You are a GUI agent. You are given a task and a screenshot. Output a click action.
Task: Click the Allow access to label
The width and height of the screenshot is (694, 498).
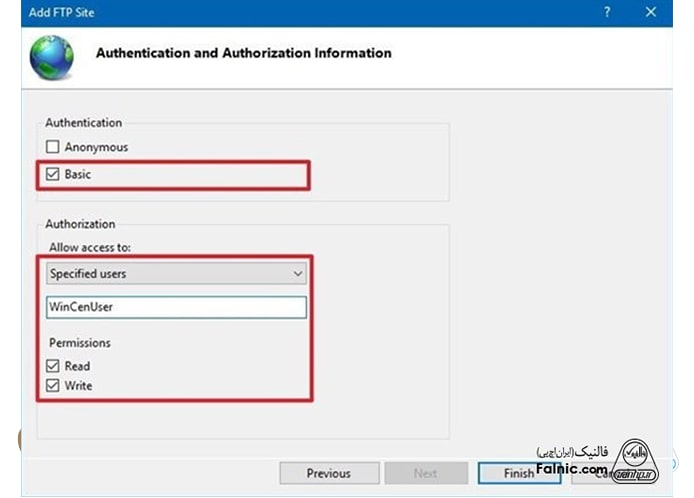tap(89, 246)
